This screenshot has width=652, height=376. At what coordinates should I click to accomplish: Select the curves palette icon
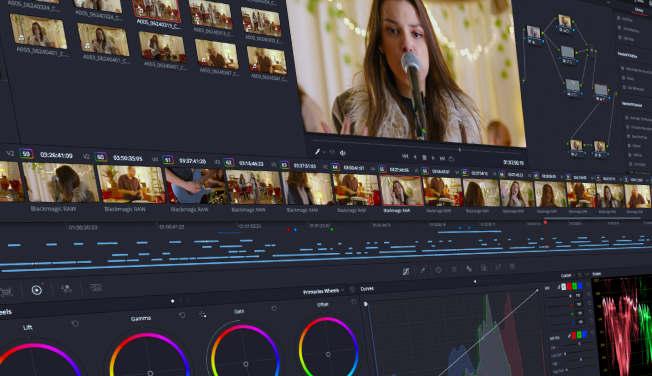pyautogui.click(x=406, y=272)
